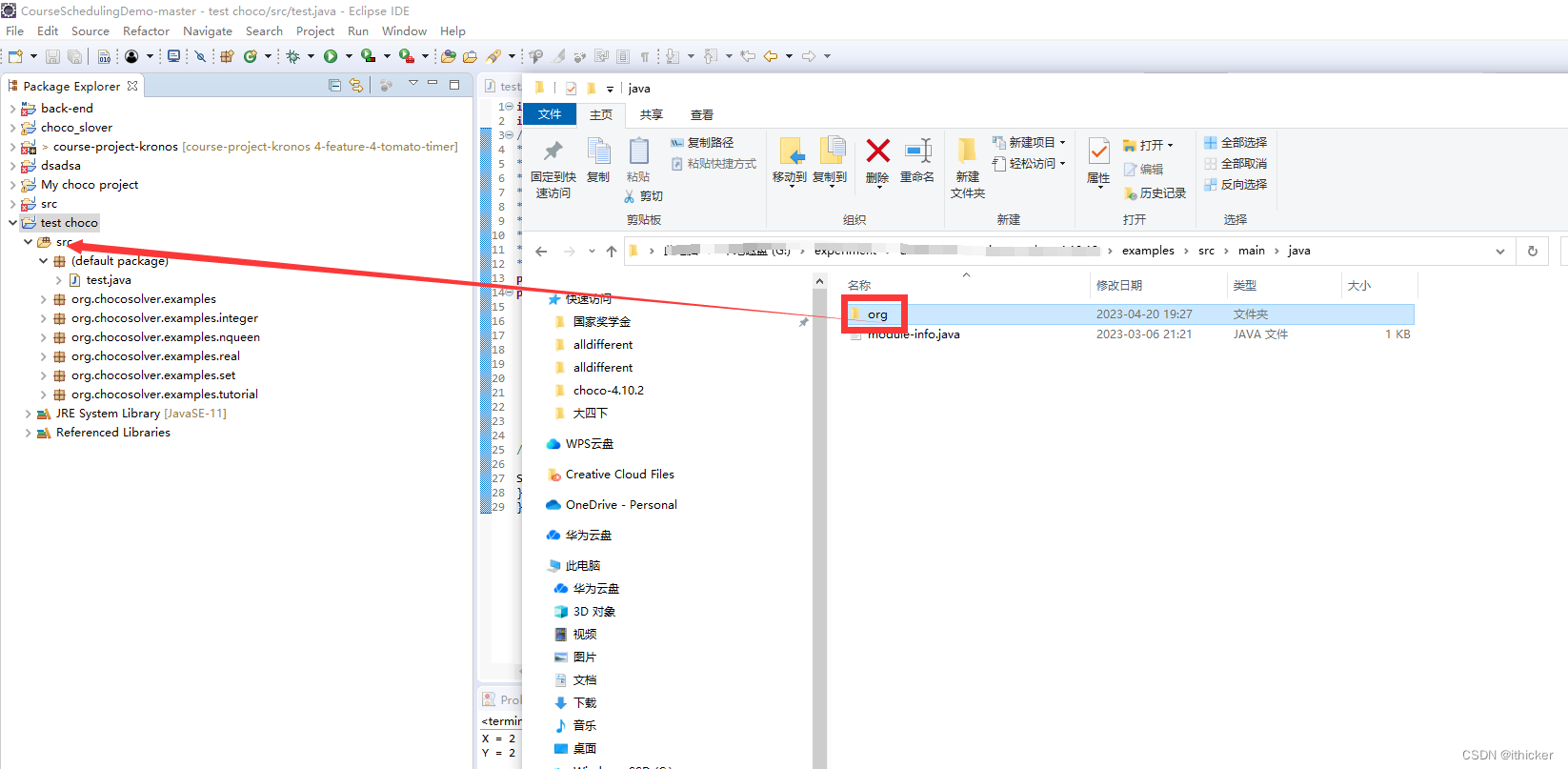Collapse the test choco project node
The height and width of the screenshot is (769, 1568).
click(x=13, y=222)
